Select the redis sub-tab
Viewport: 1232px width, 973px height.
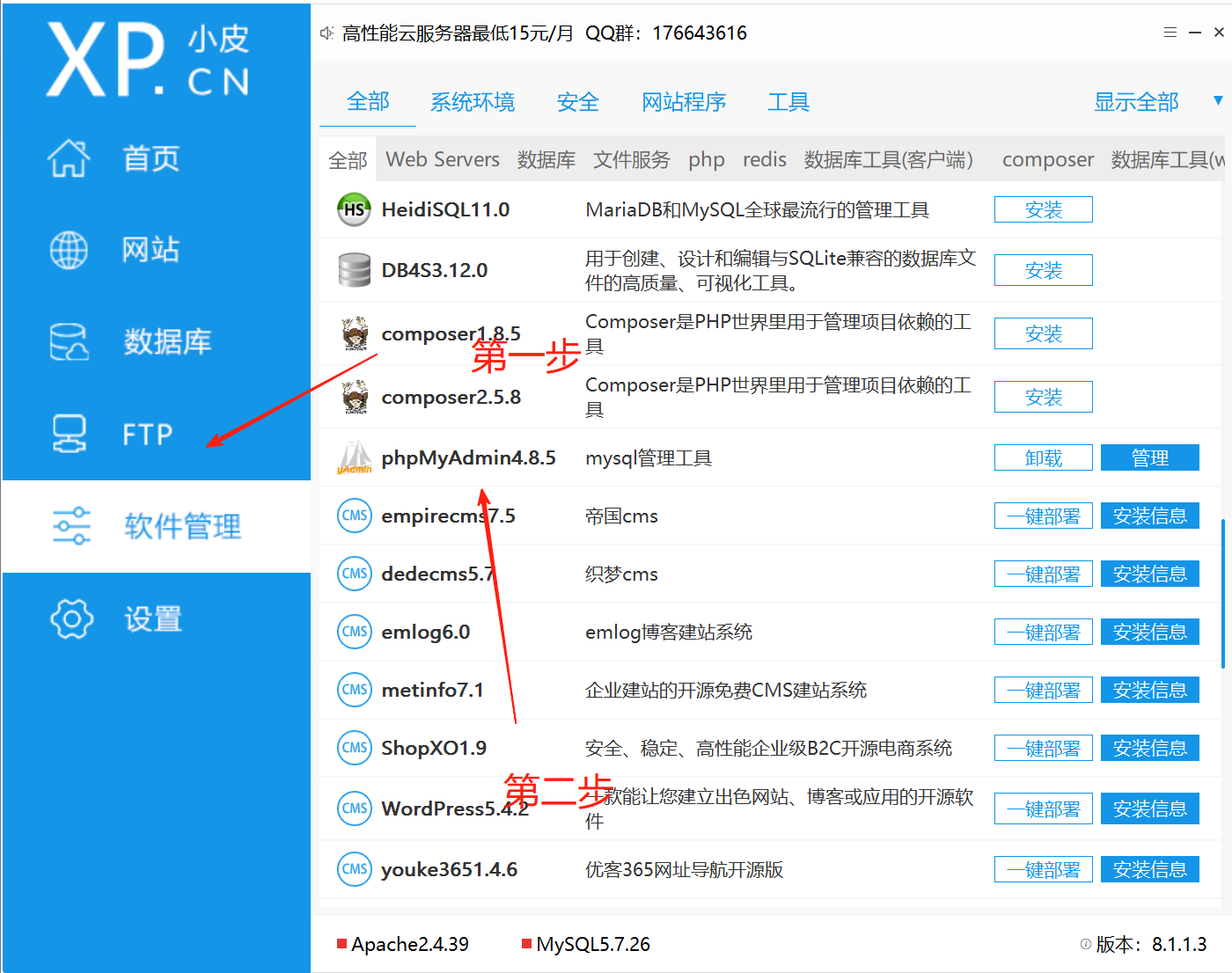(765, 159)
